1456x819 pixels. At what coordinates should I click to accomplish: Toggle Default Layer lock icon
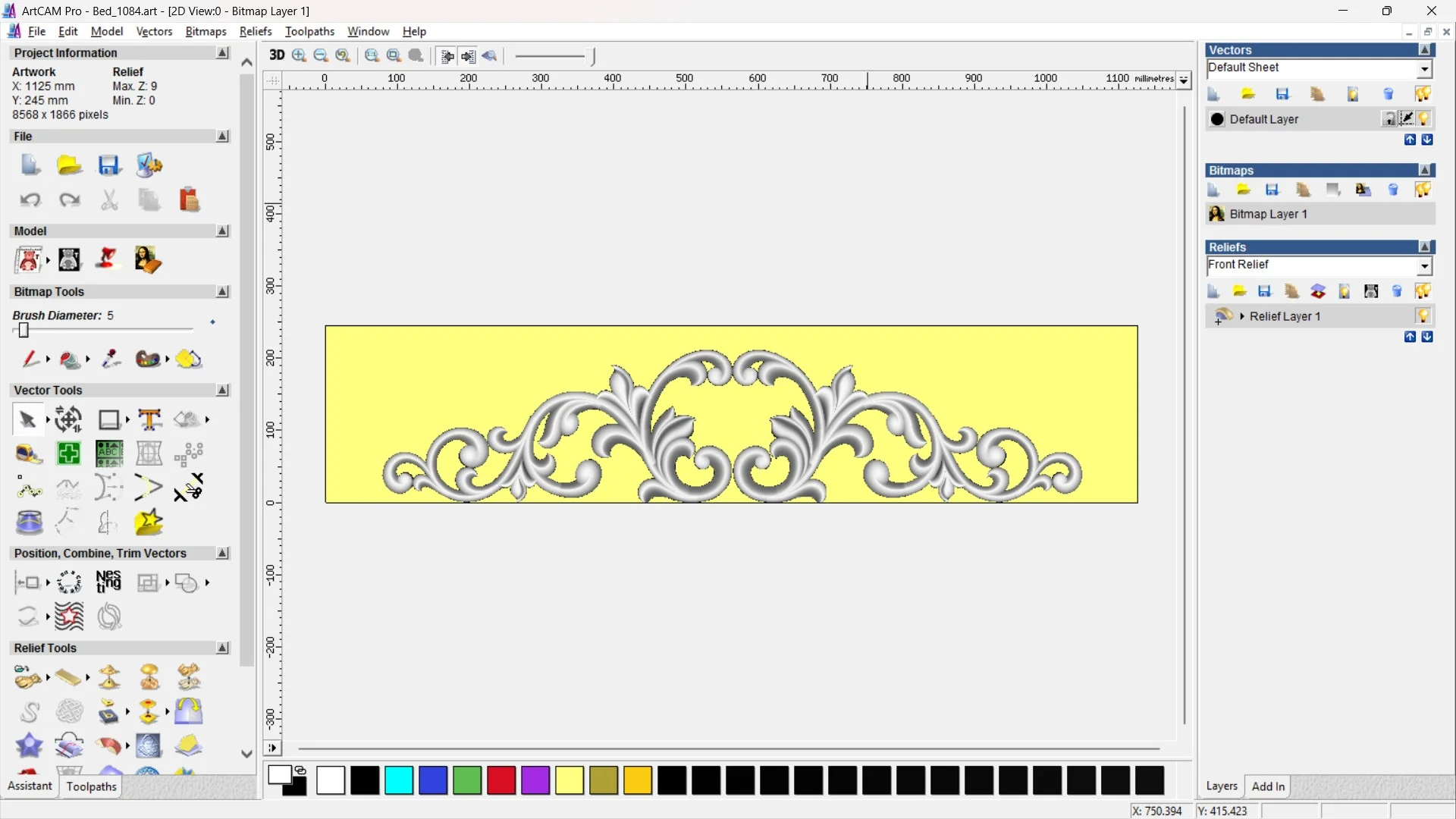(1389, 119)
